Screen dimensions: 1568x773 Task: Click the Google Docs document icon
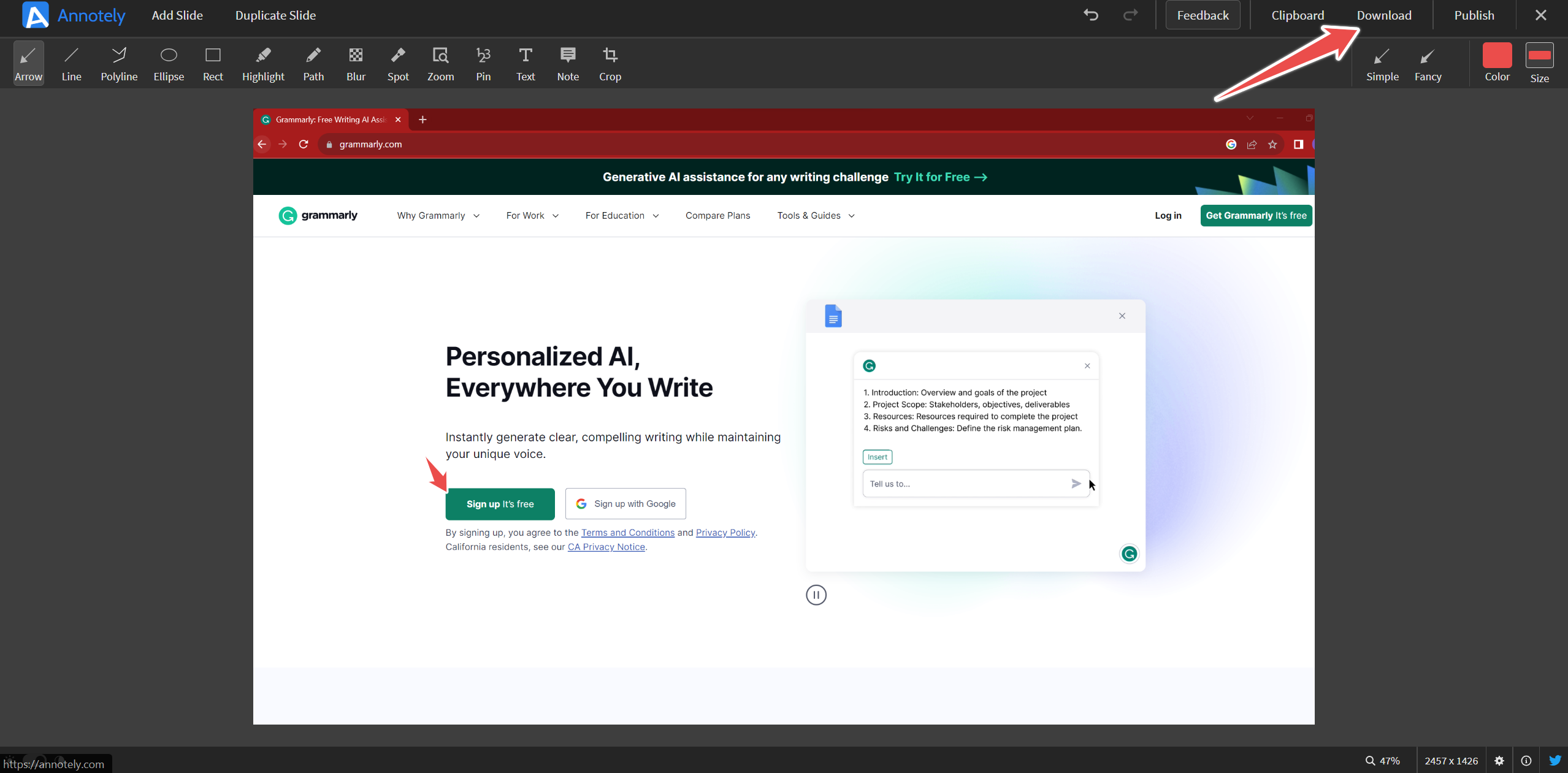[x=833, y=316]
